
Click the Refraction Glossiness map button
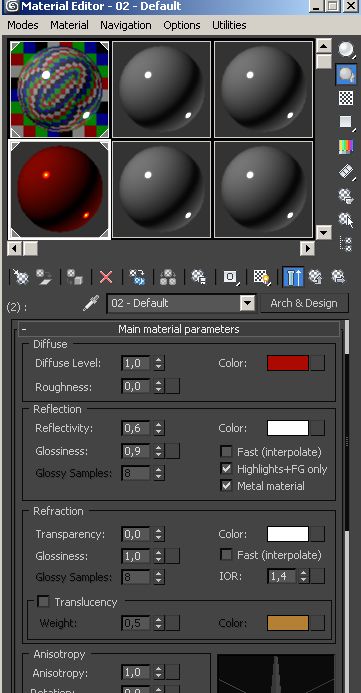click(173, 556)
